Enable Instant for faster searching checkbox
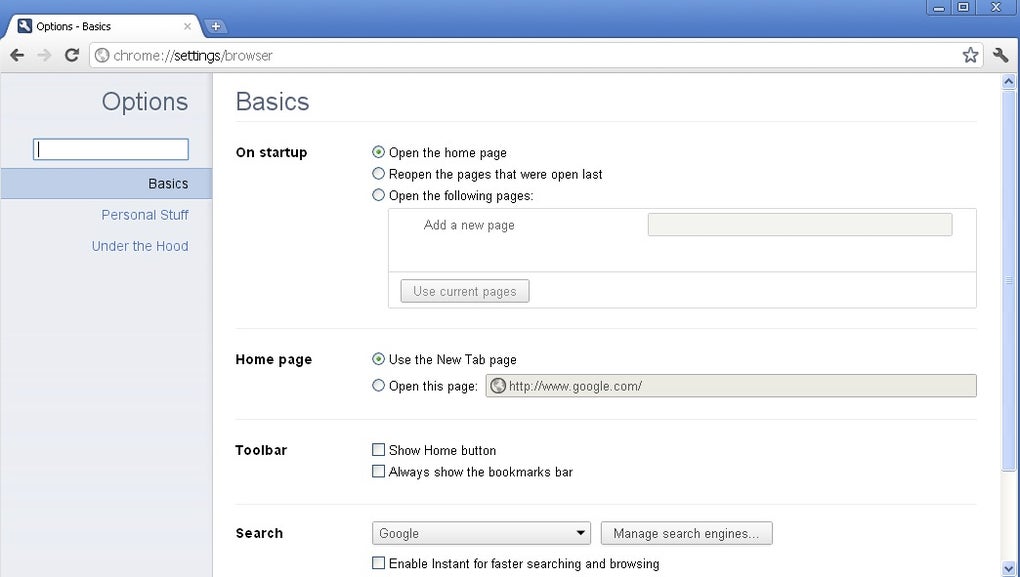This screenshot has height=577, width=1020. (x=378, y=563)
